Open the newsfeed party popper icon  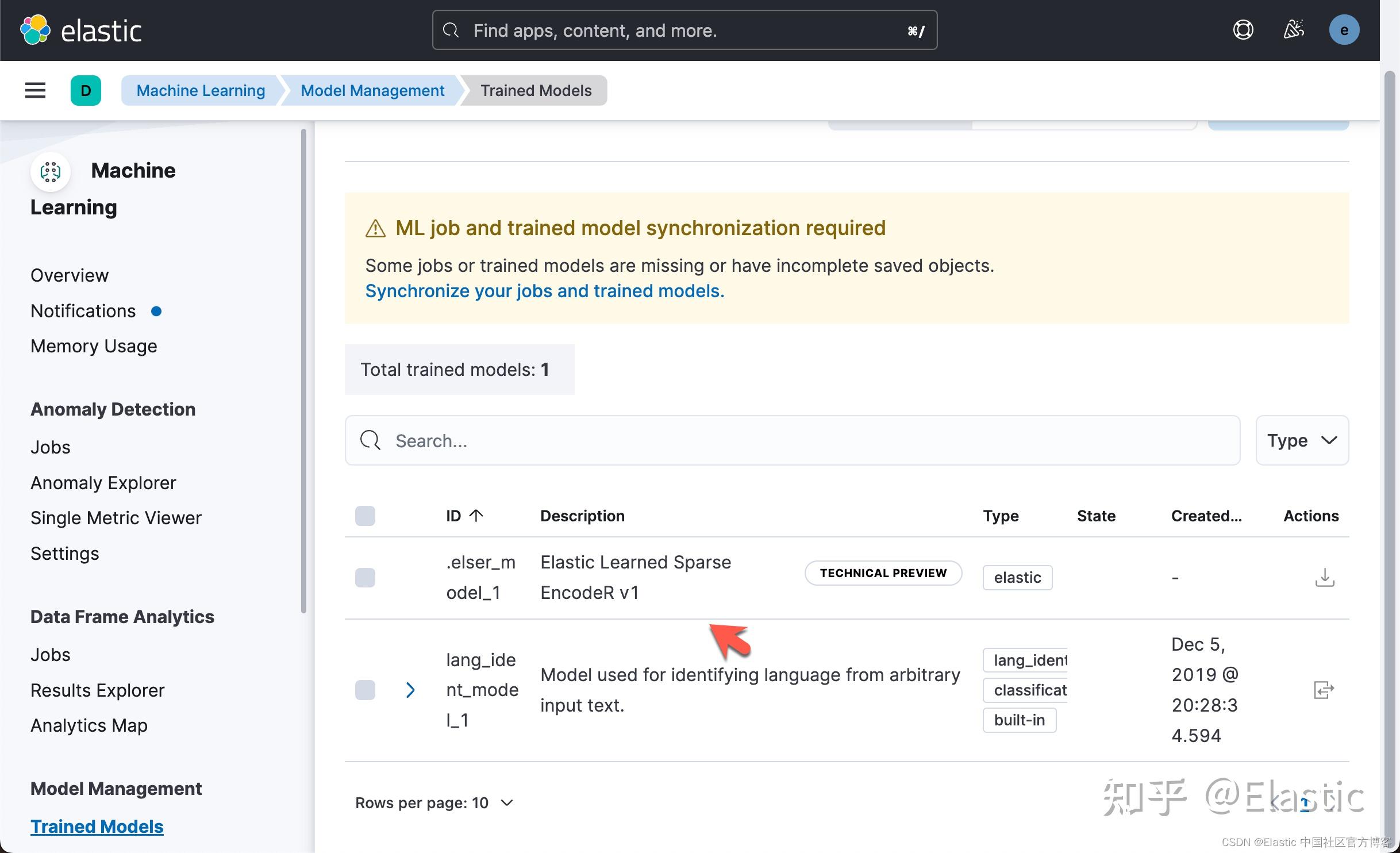[x=1294, y=29]
